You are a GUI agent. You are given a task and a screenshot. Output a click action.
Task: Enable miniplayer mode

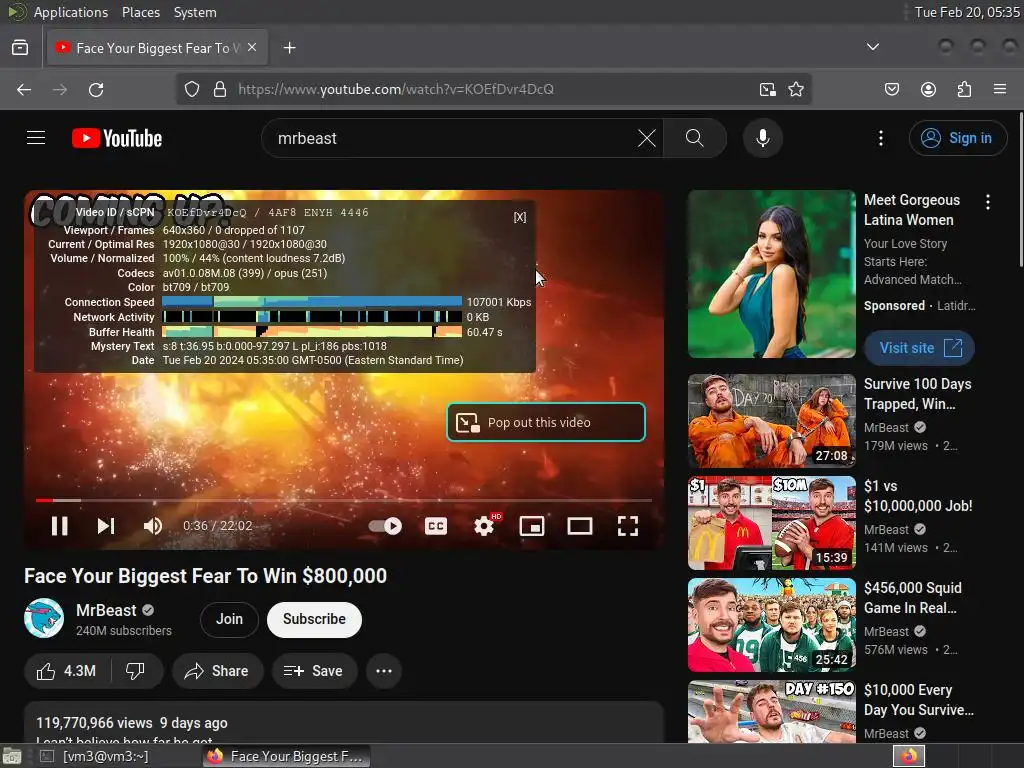(532, 526)
